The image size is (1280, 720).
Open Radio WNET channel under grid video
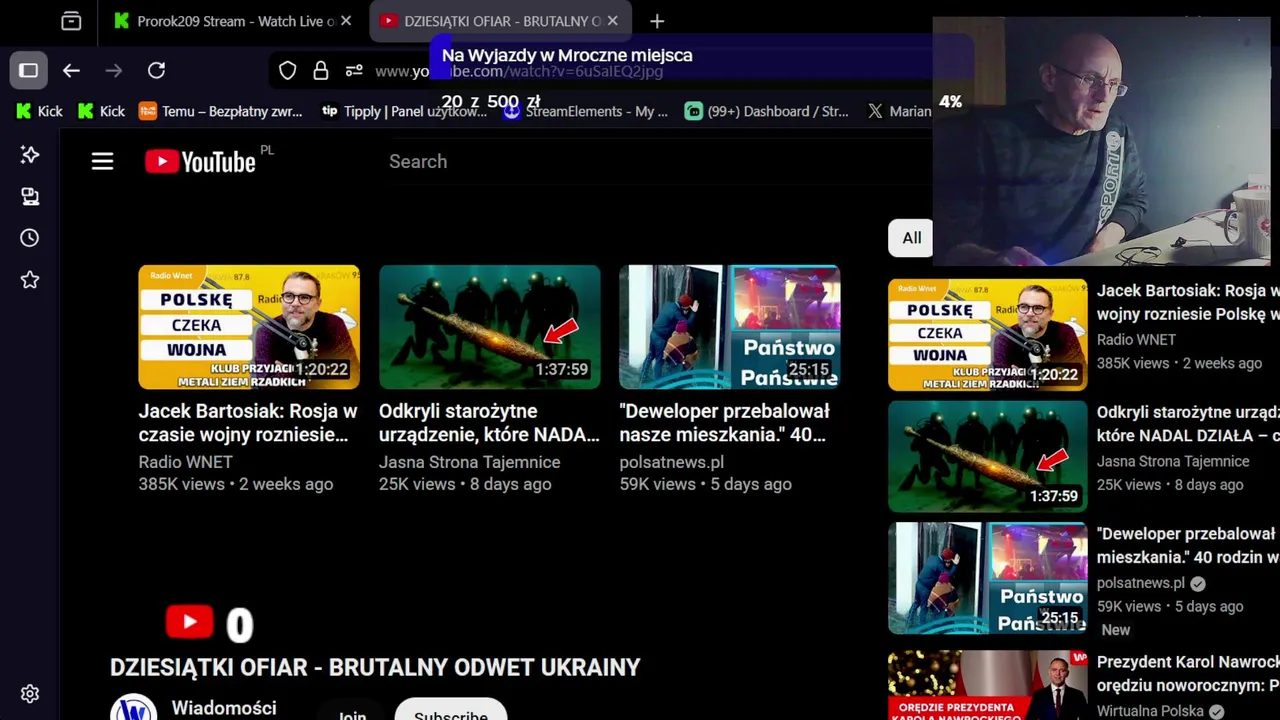[185, 462]
